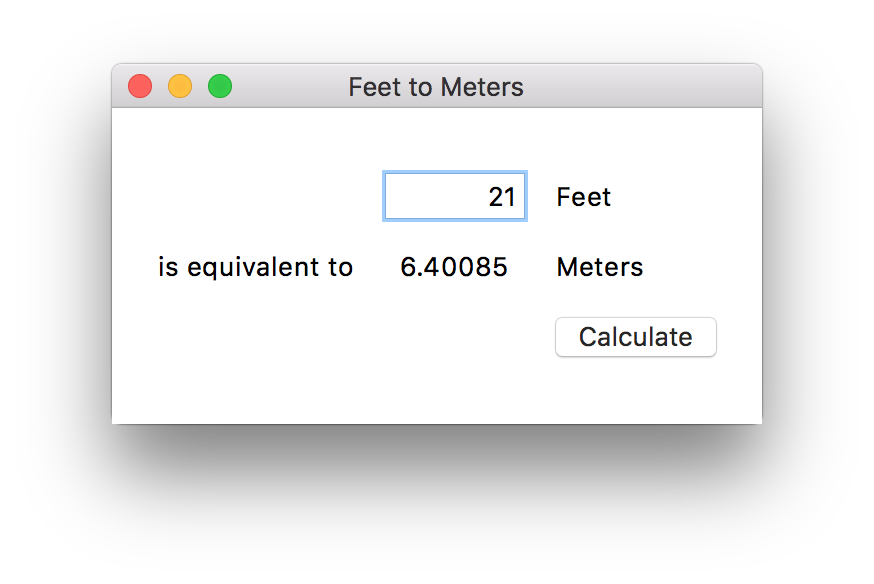Focus the feet entry field

455,197
